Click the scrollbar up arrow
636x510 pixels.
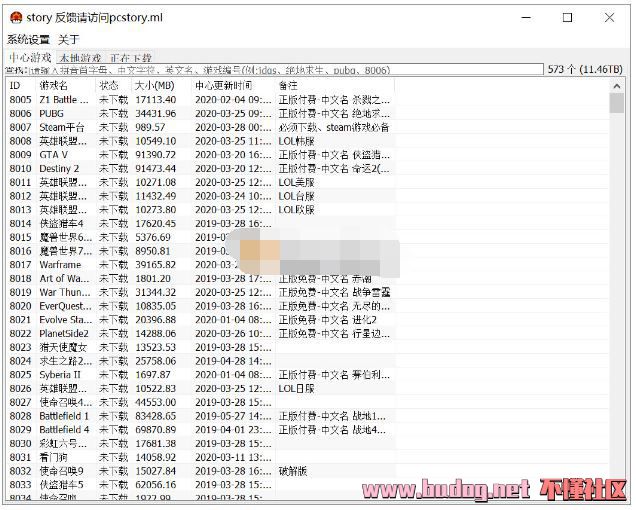tap(617, 86)
